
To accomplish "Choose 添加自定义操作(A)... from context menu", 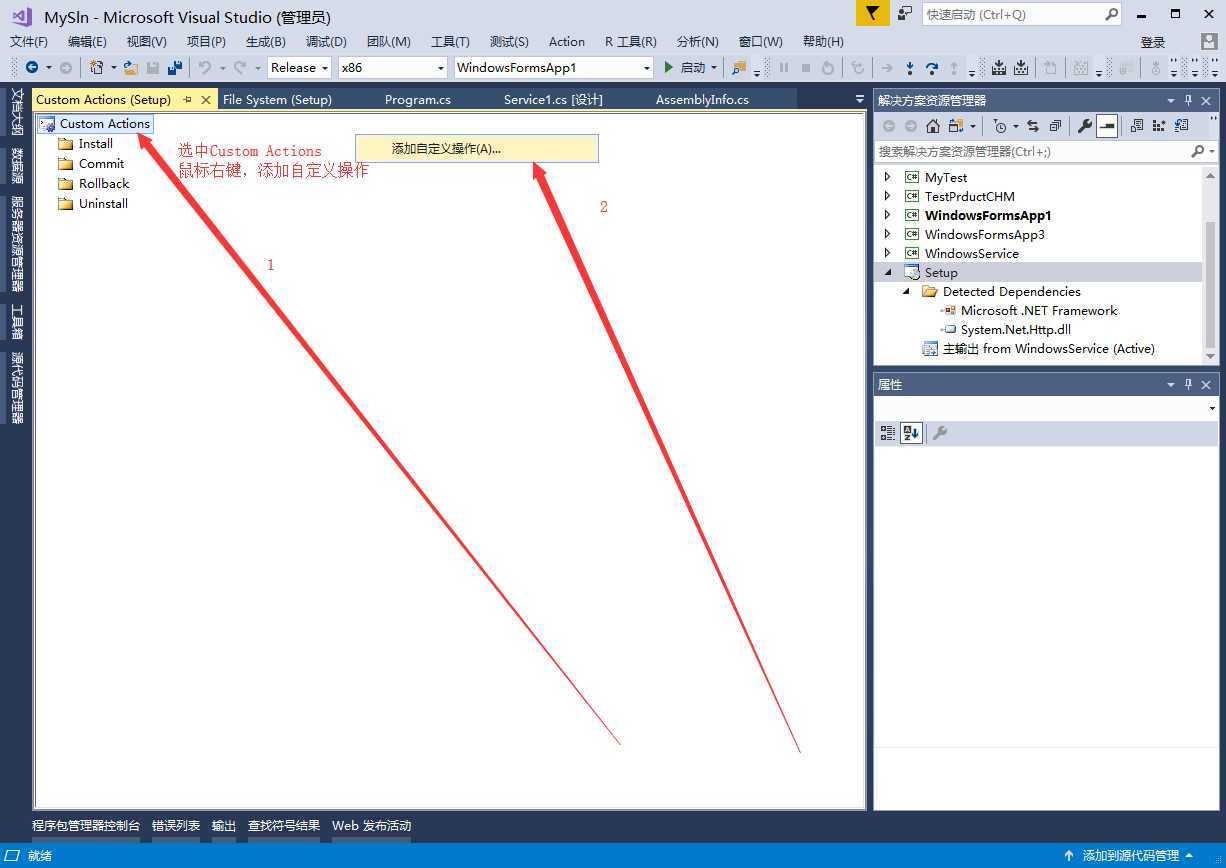I will [477, 148].
